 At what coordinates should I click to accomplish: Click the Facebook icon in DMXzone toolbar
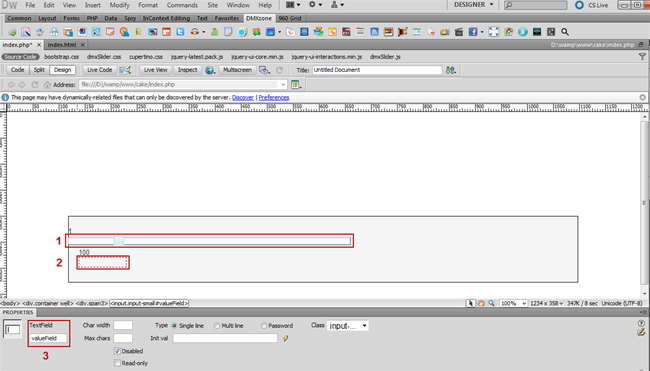pos(473,32)
